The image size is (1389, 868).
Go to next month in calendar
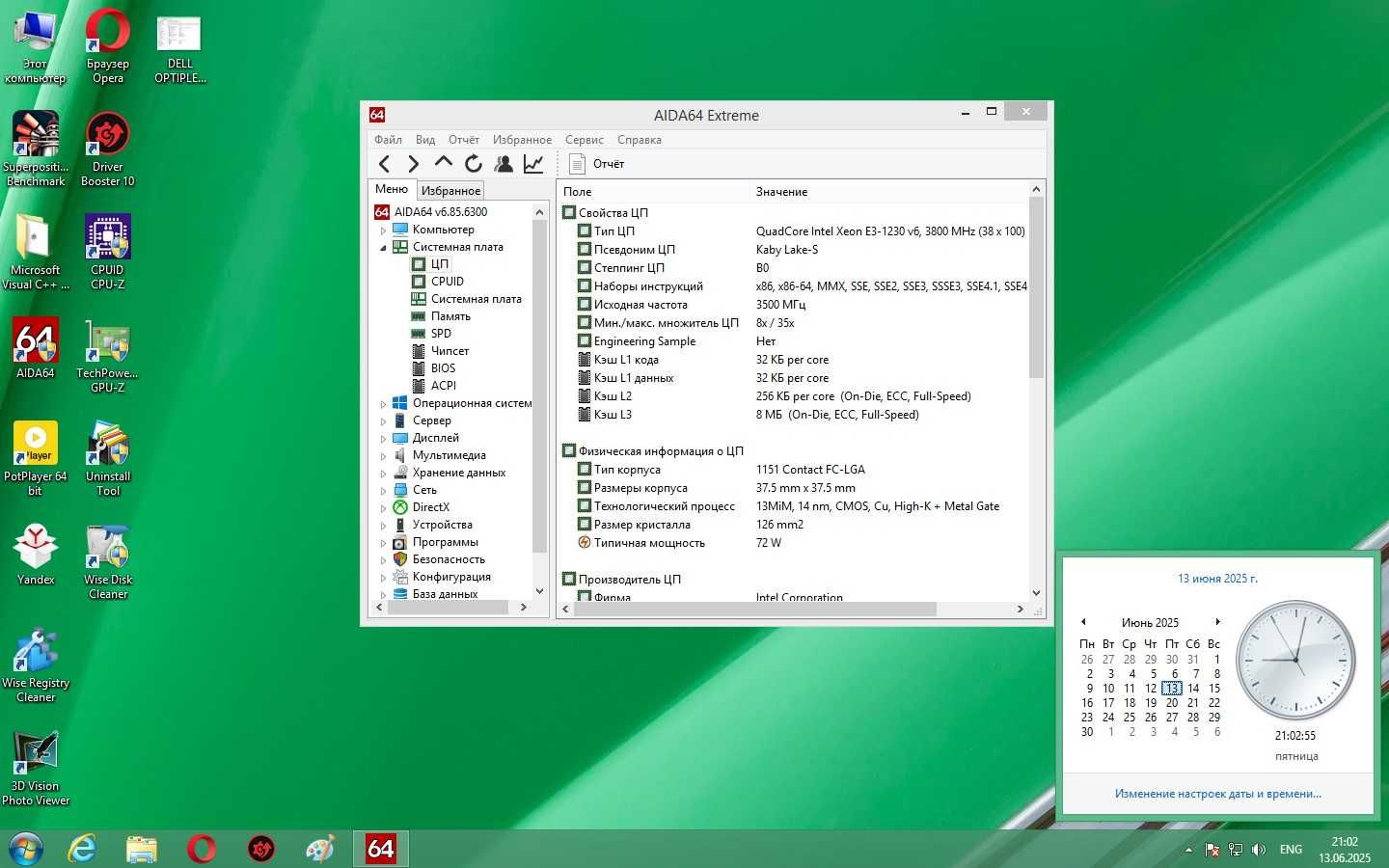pos(1218,622)
